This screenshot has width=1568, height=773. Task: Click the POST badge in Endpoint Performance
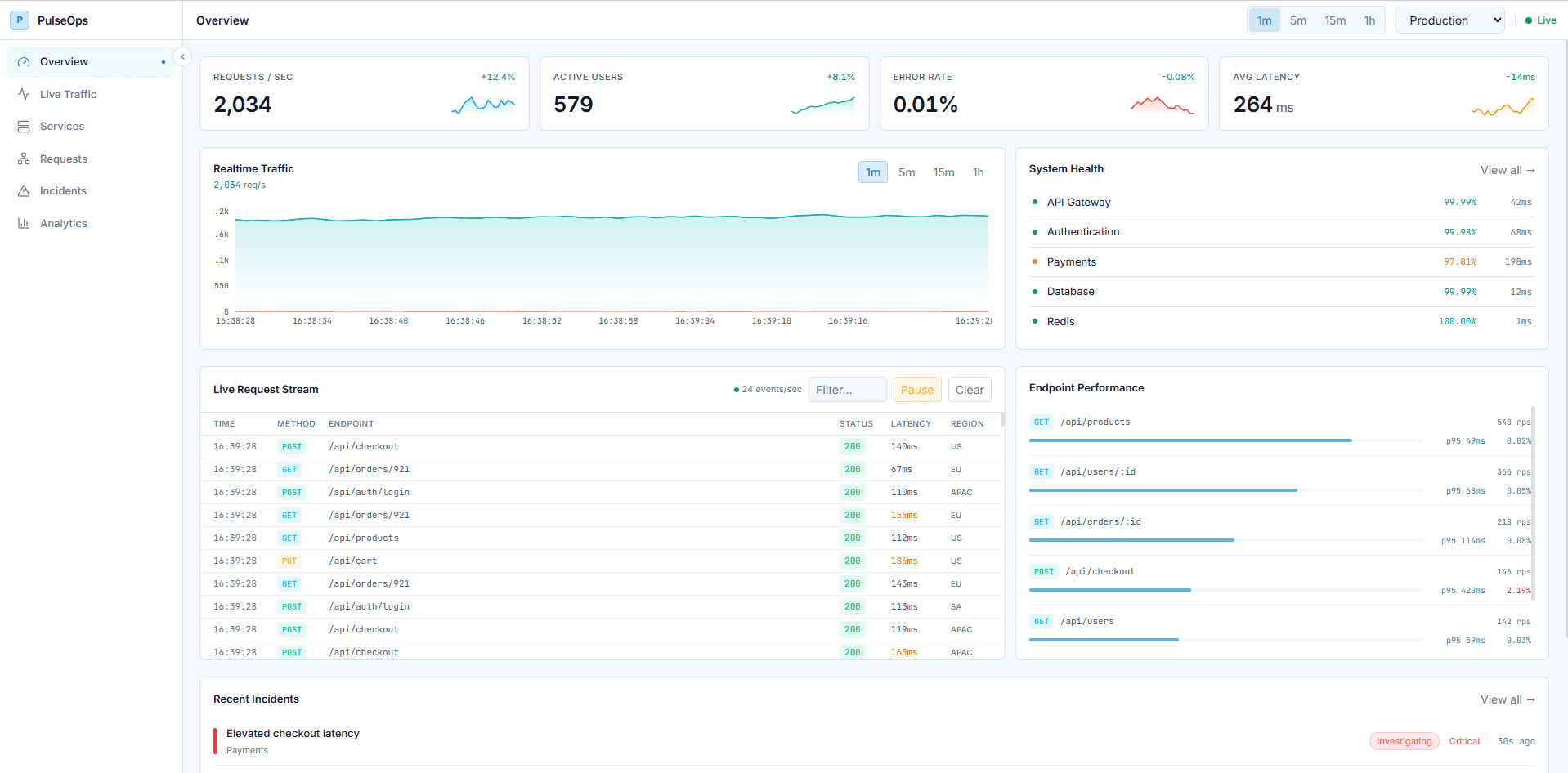point(1044,572)
